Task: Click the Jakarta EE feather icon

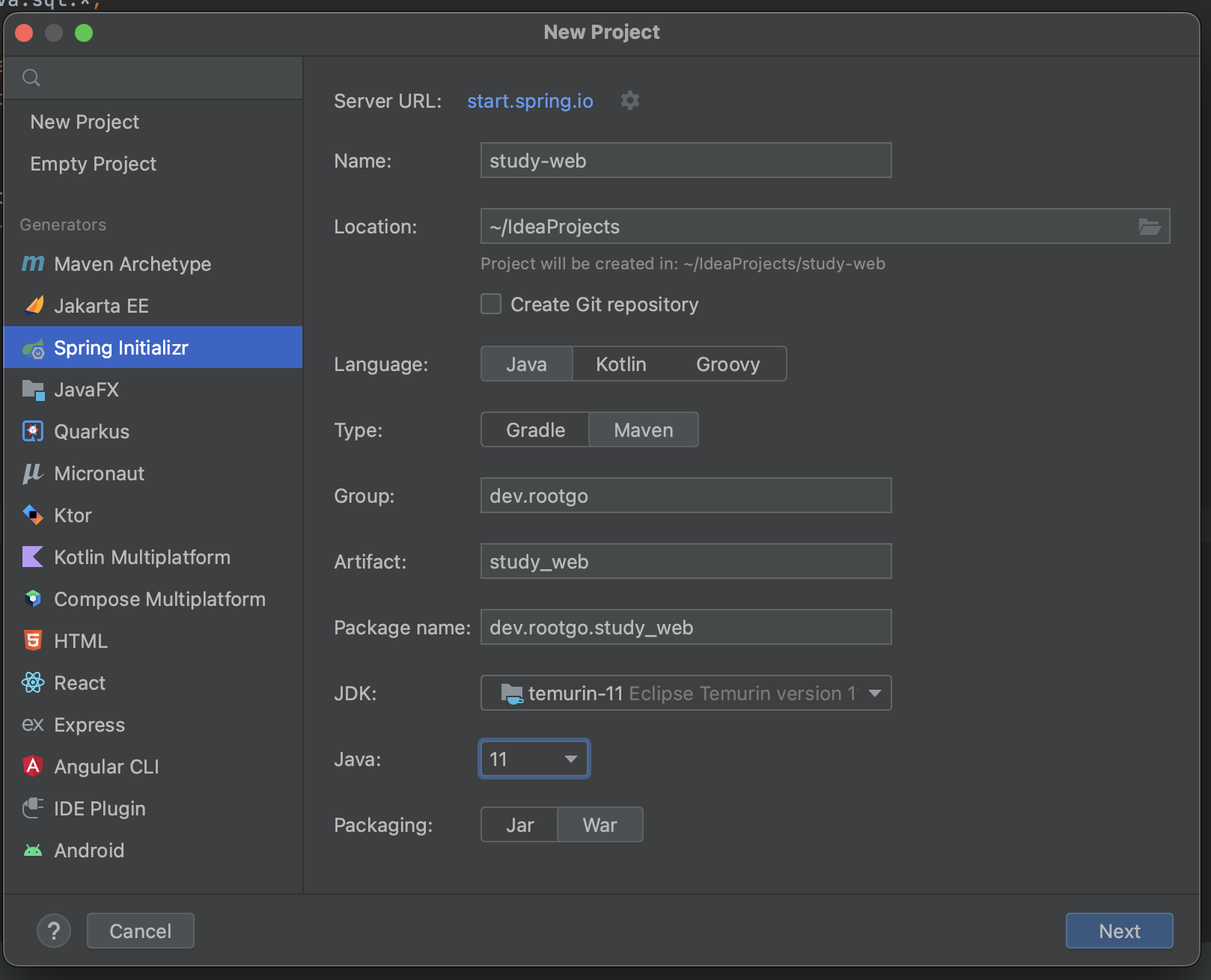Action: tap(34, 305)
